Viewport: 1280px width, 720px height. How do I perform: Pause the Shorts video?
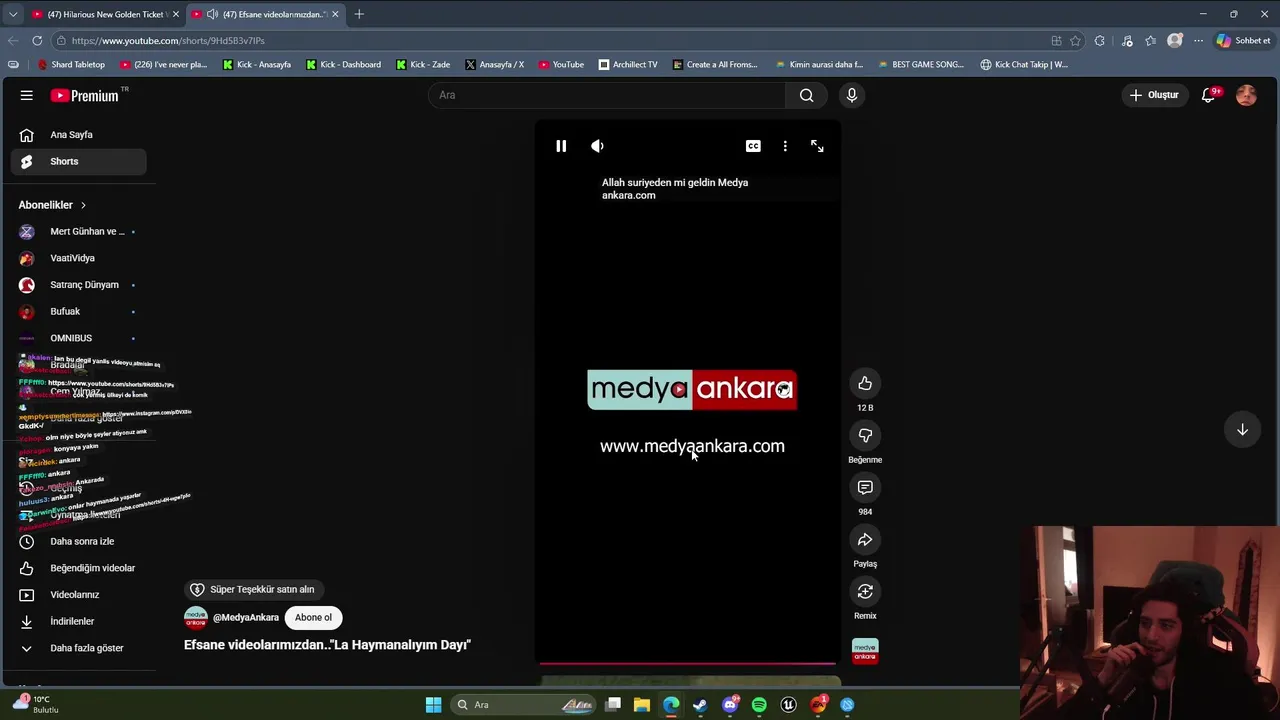(x=561, y=146)
